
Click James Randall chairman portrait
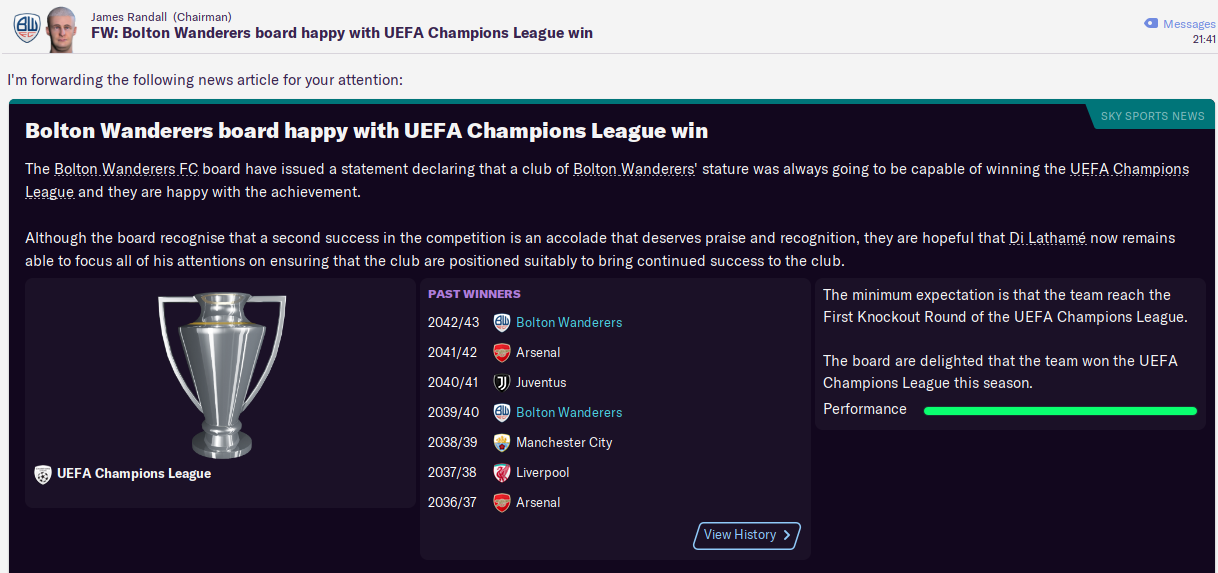[x=60, y=28]
